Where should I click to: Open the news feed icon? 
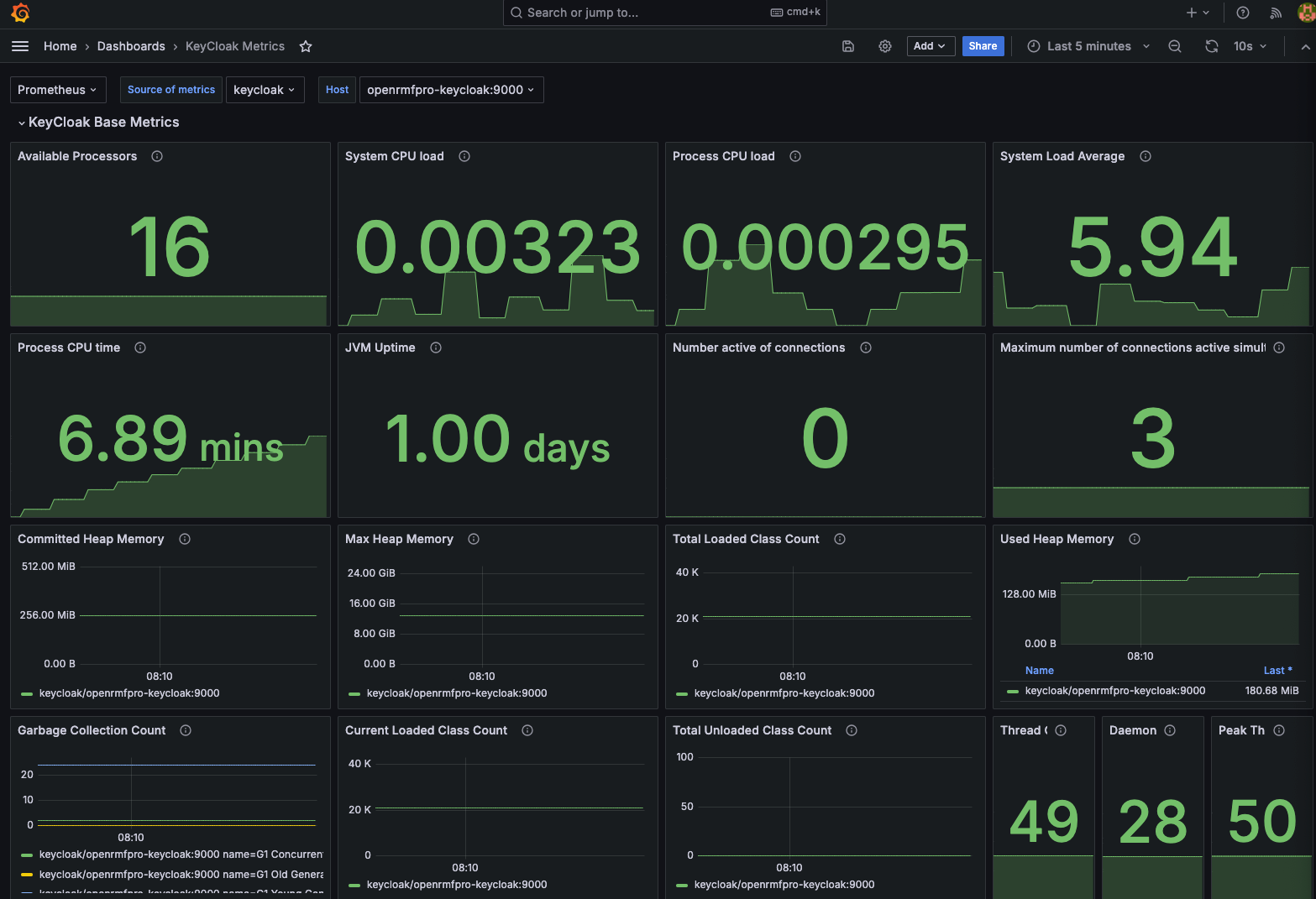[x=1276, y=13]
